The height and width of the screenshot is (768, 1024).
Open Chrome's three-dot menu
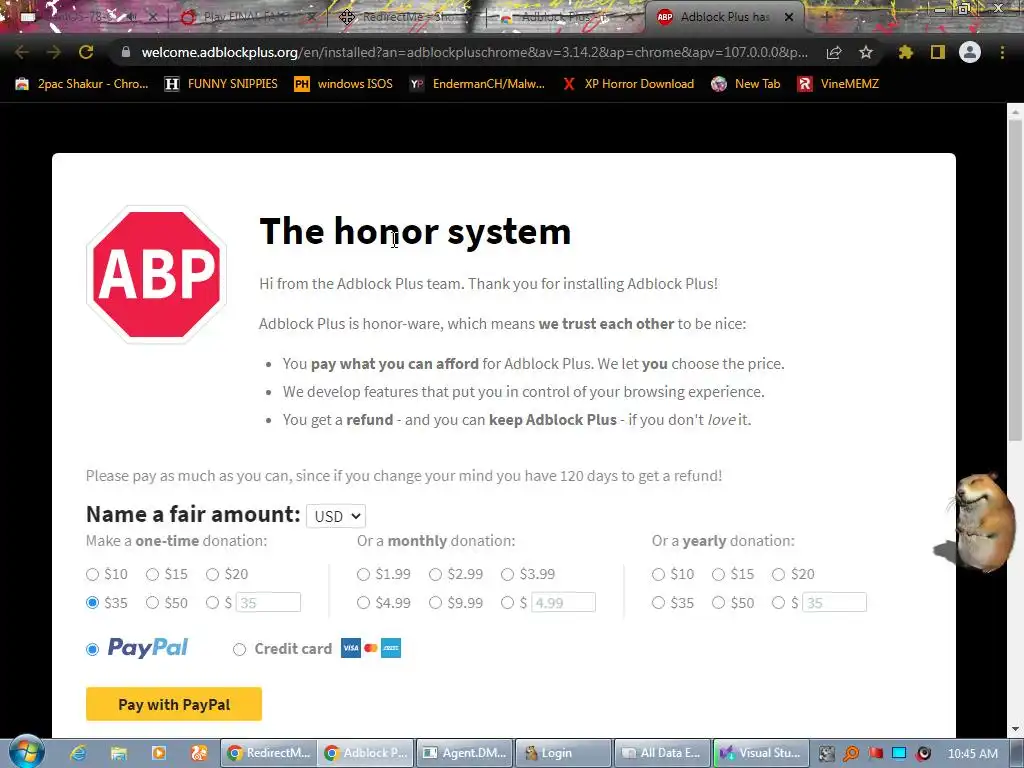(x=1002, y=52)
